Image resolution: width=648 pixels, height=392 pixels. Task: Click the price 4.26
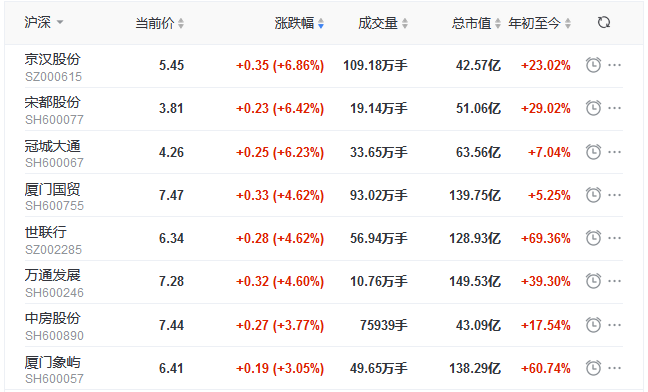tap(172, 152)
